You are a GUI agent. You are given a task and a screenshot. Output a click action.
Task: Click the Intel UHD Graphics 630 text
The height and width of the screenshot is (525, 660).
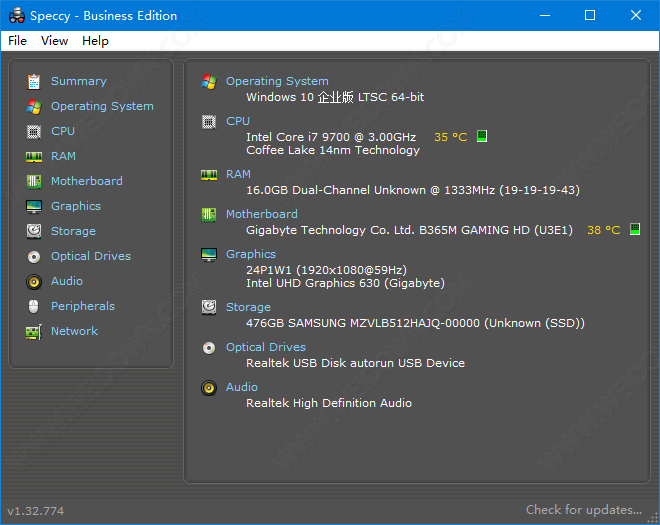coord(346,283)
